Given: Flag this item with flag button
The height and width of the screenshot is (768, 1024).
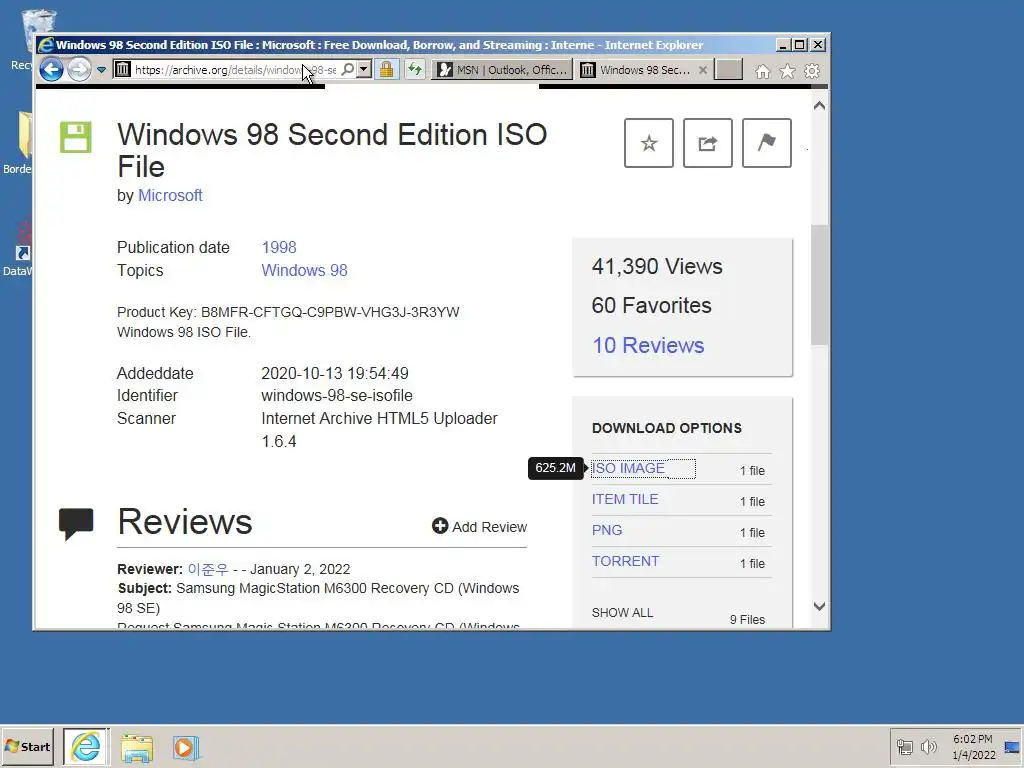Looking at the screenshot, I should (x=767, y=143).
